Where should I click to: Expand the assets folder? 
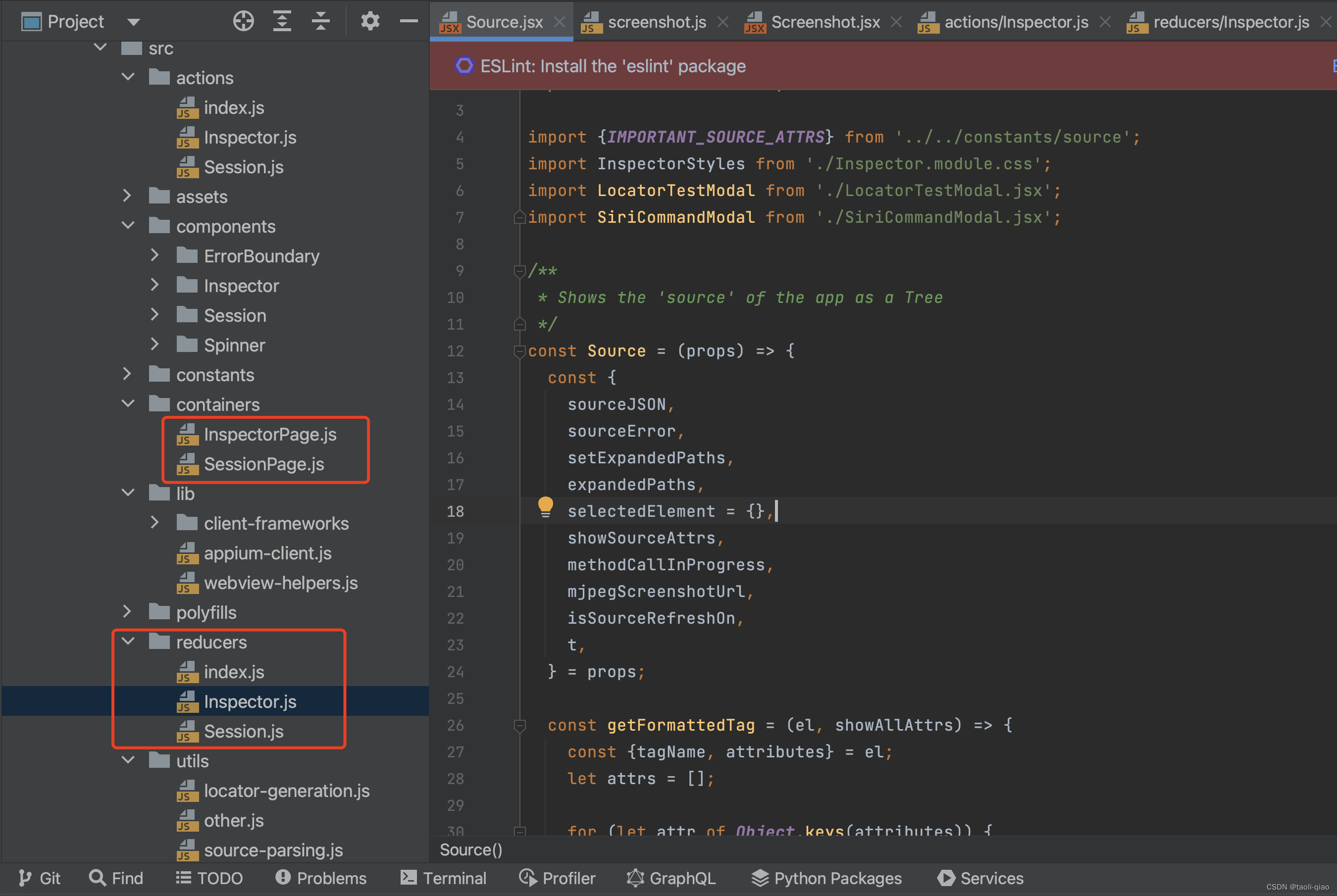click(127, 197)
